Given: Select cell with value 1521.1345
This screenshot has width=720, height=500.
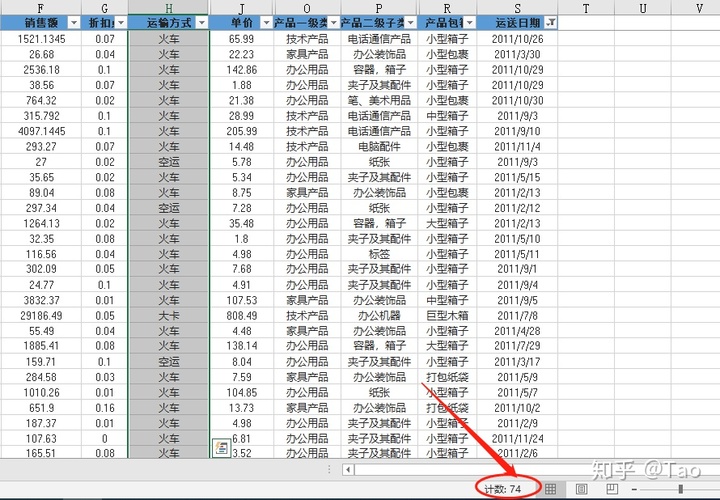Looking at the screenshot, I should [41, 39].
